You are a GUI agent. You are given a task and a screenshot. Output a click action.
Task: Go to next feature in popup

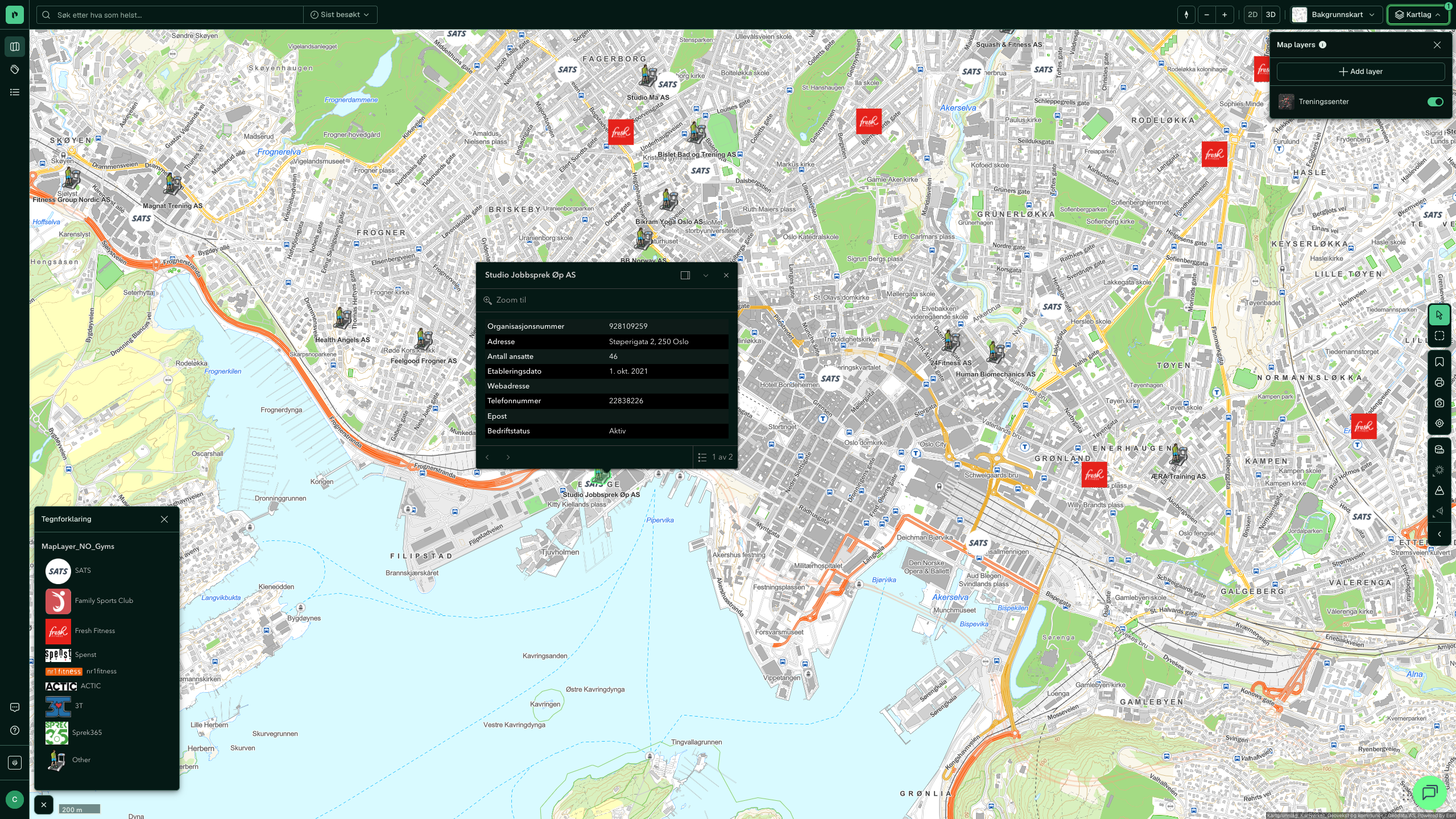tap(508, 457)
